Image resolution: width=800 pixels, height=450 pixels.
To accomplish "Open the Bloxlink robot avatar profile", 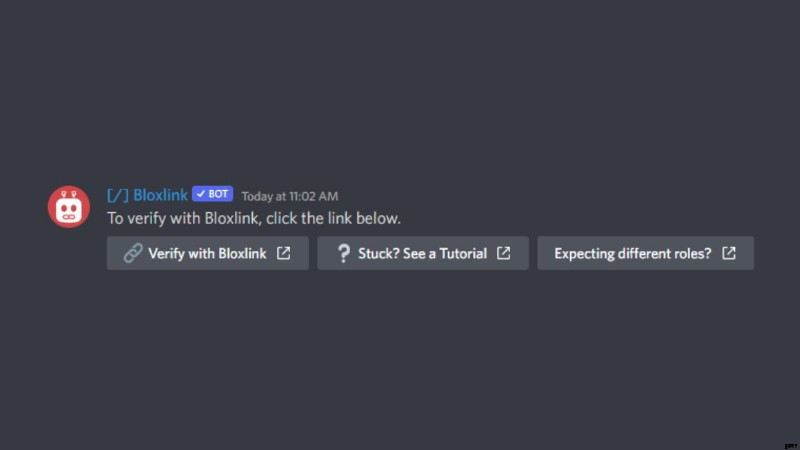I will pyautogui.click(x=69, y=207).
